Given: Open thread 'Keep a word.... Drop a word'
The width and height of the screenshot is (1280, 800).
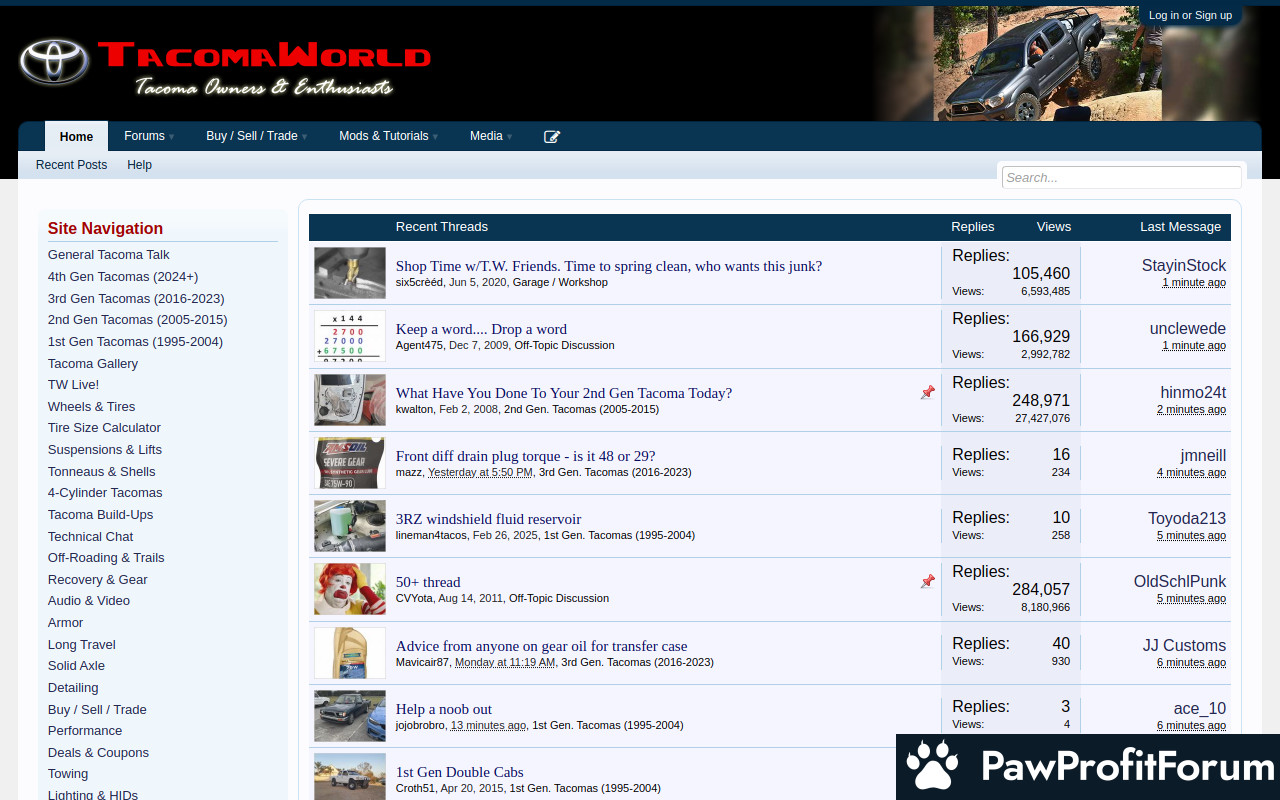Looking at the screenshot, I should pos(481,329).
